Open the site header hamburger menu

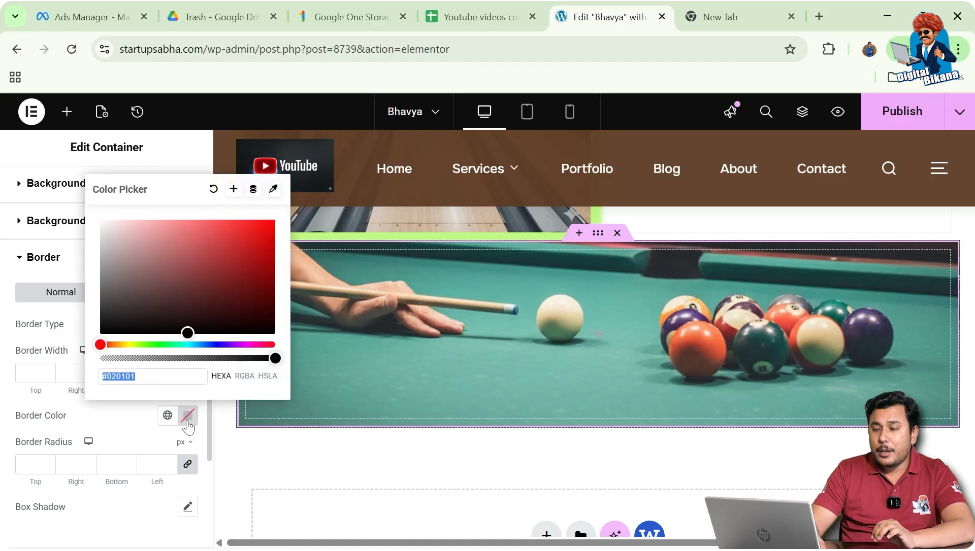tap(939, 169)
